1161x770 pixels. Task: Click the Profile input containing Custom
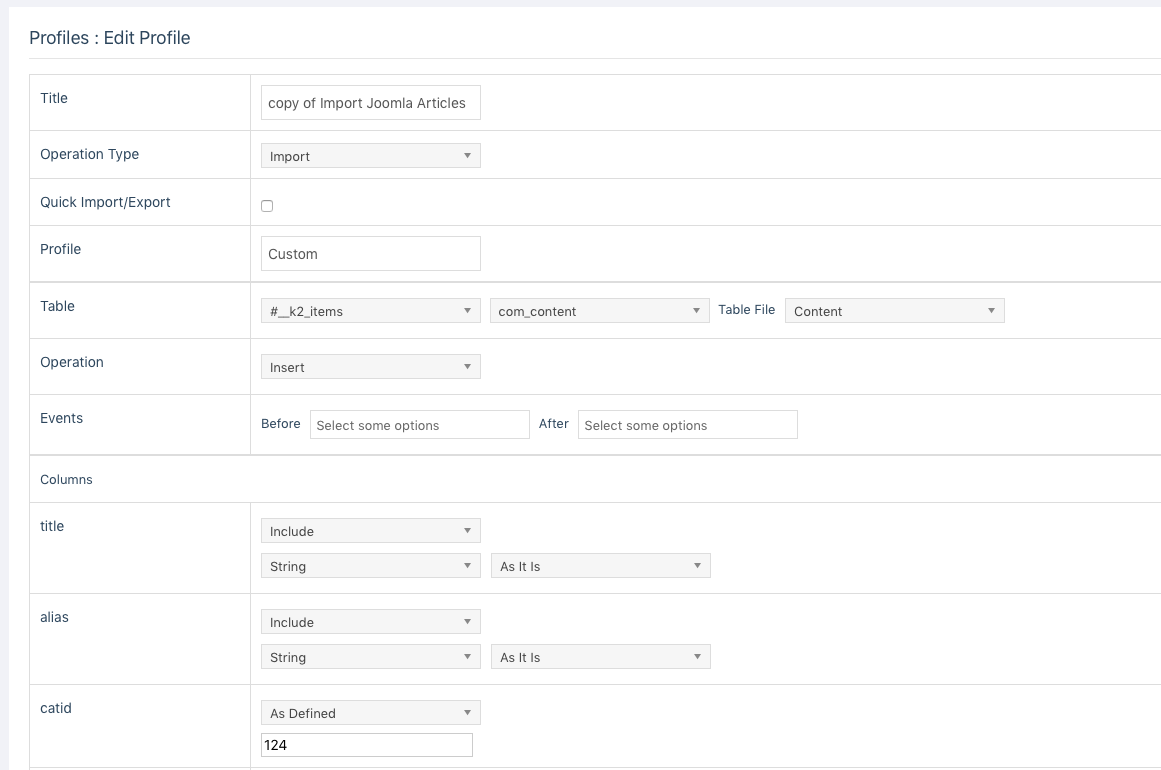tap(370, 254)
